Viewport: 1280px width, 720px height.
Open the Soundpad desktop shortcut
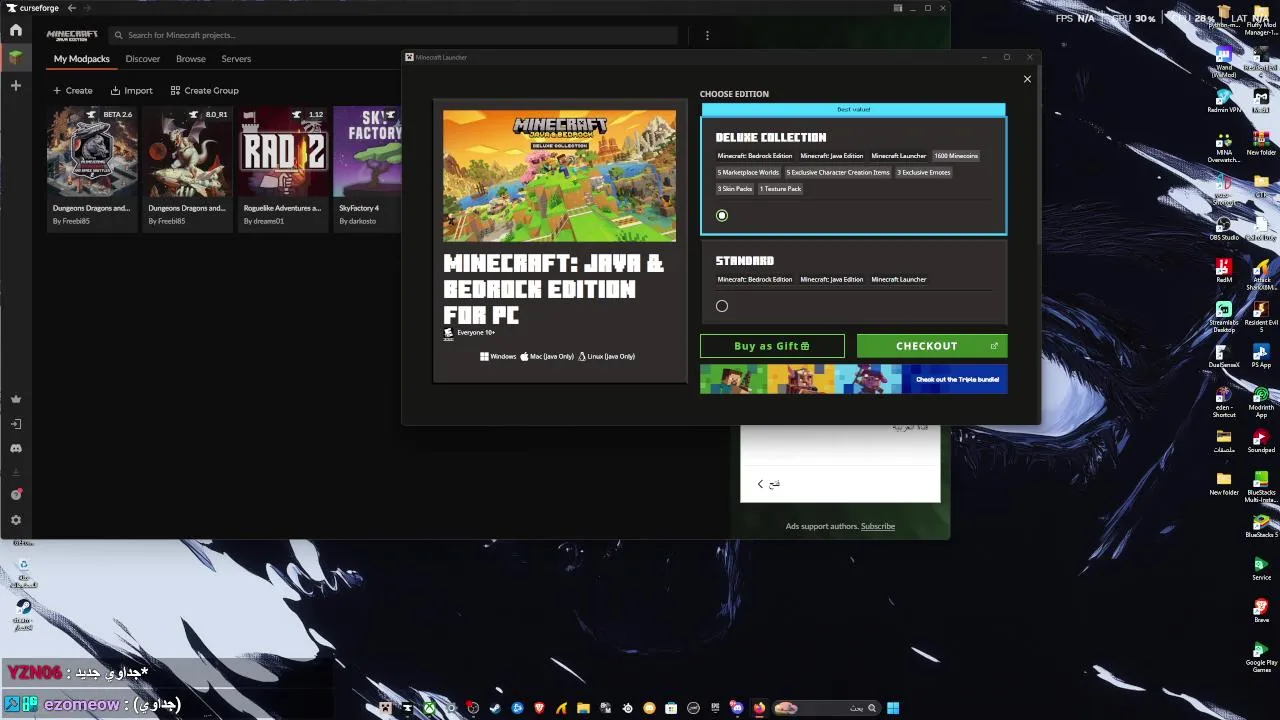[x=1261, y=440]
